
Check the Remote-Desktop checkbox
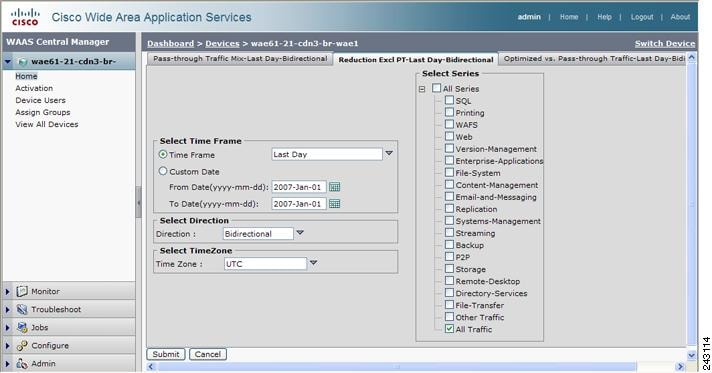(449, 280)
